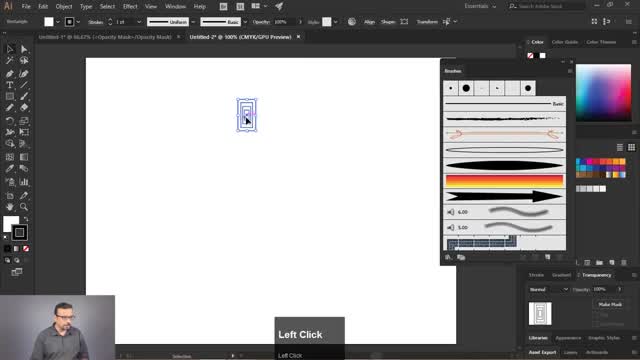Select the Paintbrush tool
Screen dimensions: 640x360
tap(24, 96)
